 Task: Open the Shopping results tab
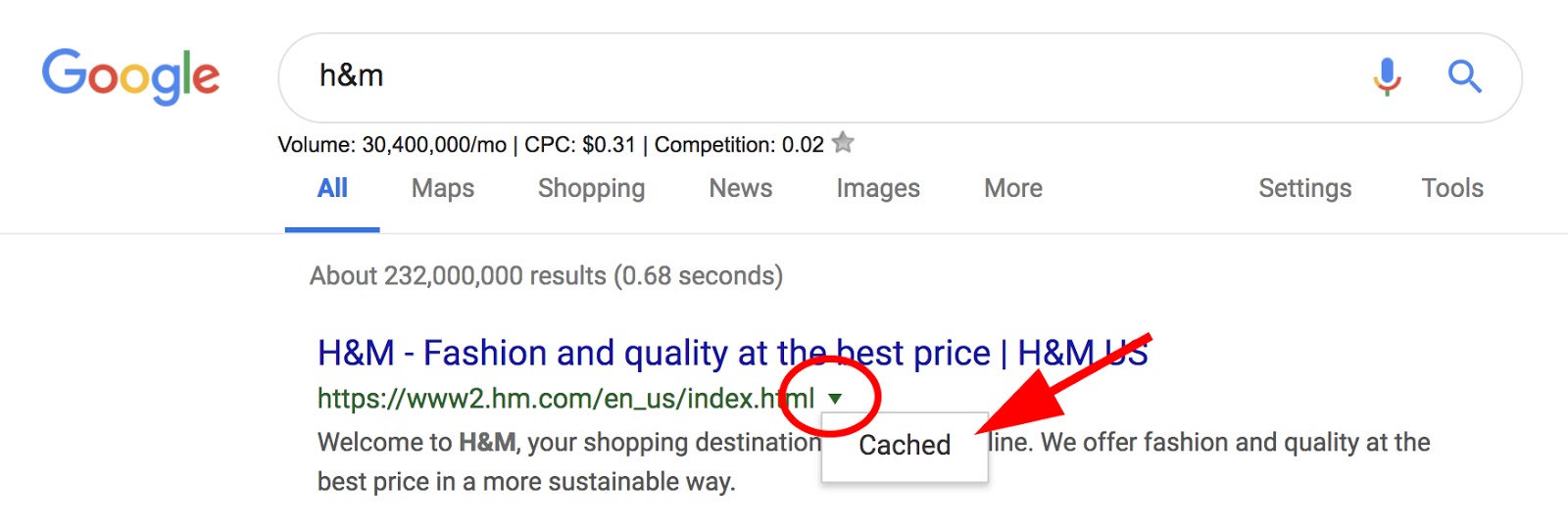point(591,188)
